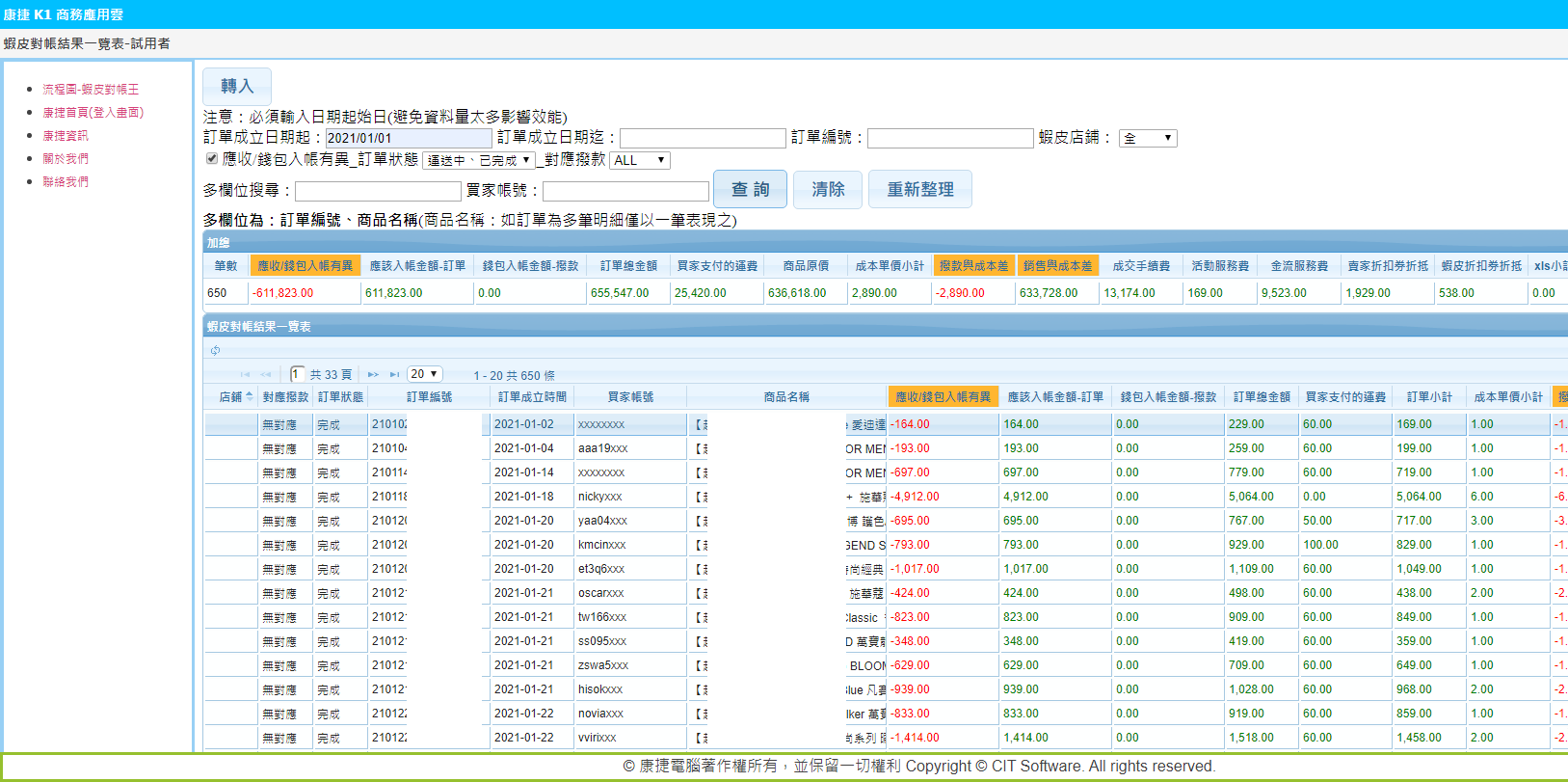This screenshot has height=782, width=1568.
Task: Click the 查詢 search button
Action: click(750, 189)
